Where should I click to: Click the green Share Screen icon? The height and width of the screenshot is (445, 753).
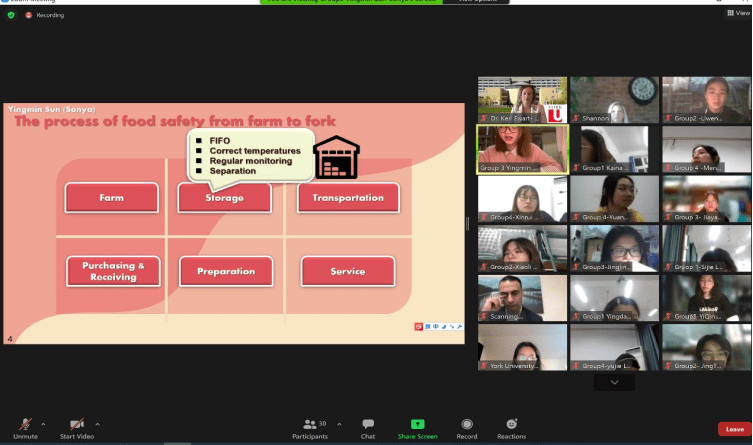417,424
